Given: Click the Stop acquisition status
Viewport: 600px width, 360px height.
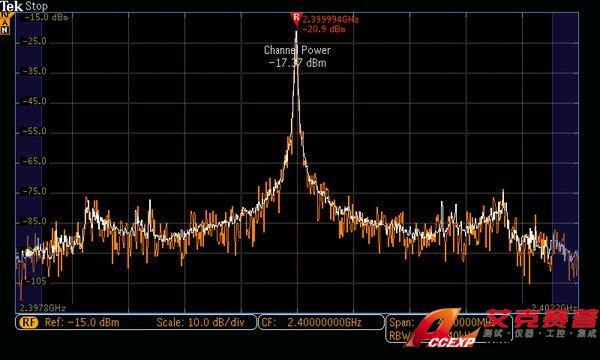Looking at the screenshot, I should [x=36, y=6].
